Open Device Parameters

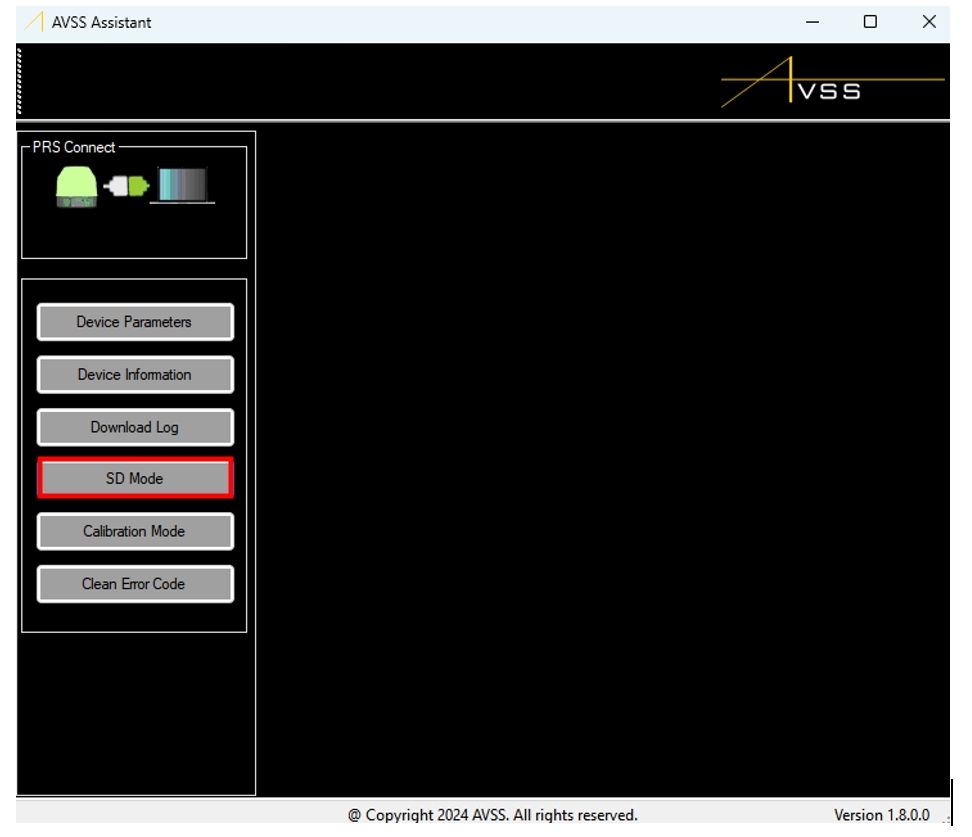135,322
